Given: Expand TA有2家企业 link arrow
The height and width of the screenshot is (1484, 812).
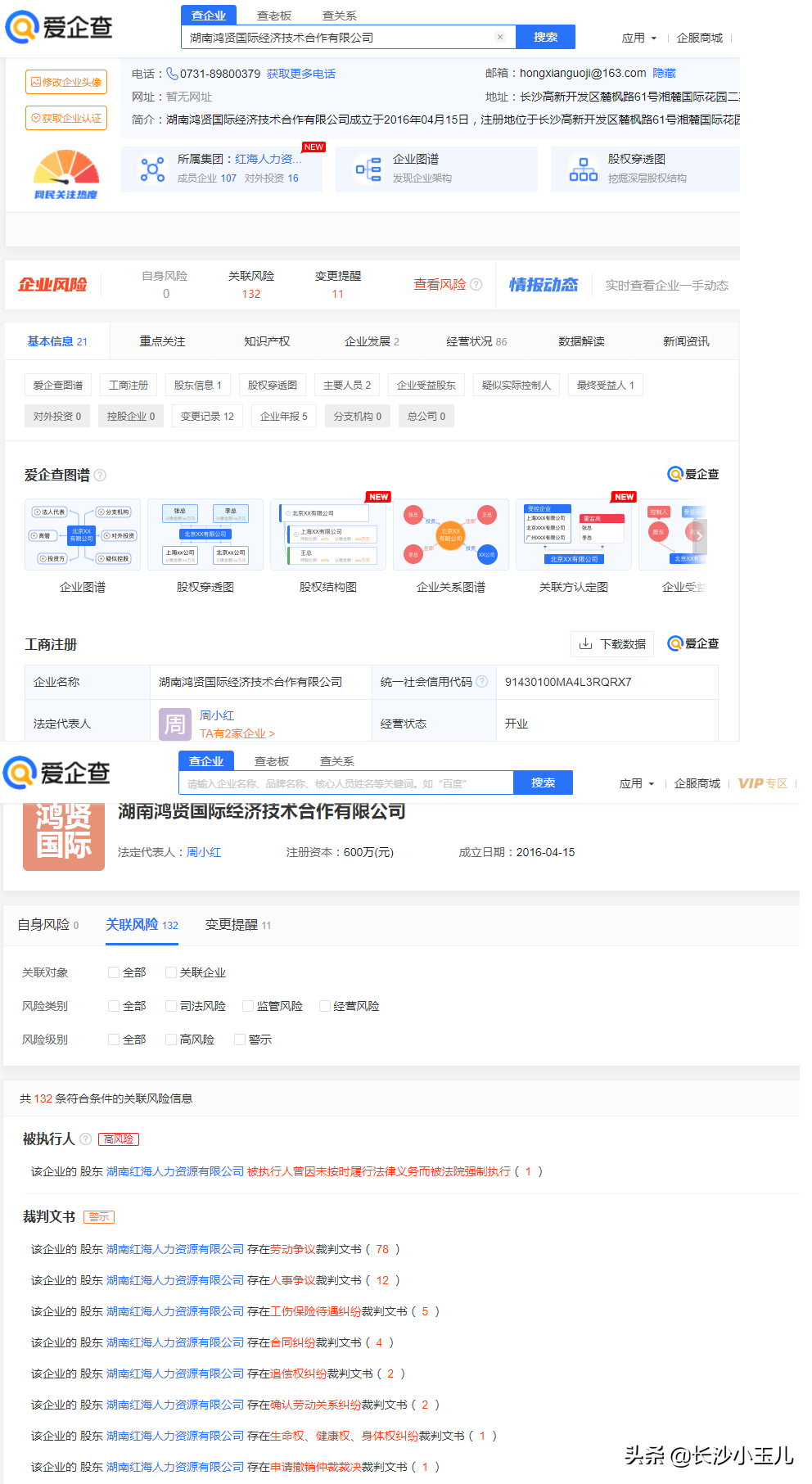Looking at the screenshot, I should pos(237,733).
